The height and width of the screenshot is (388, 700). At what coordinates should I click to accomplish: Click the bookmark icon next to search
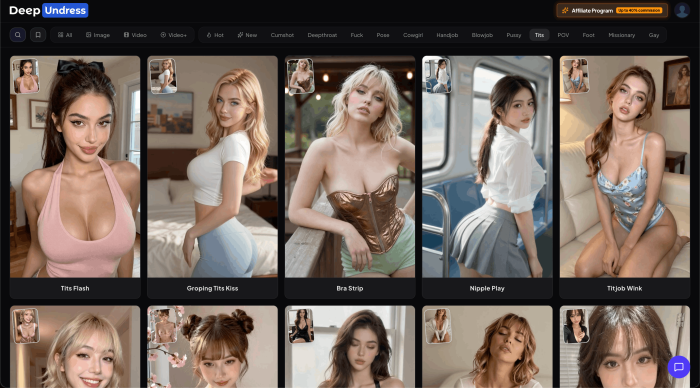[38, 35]
